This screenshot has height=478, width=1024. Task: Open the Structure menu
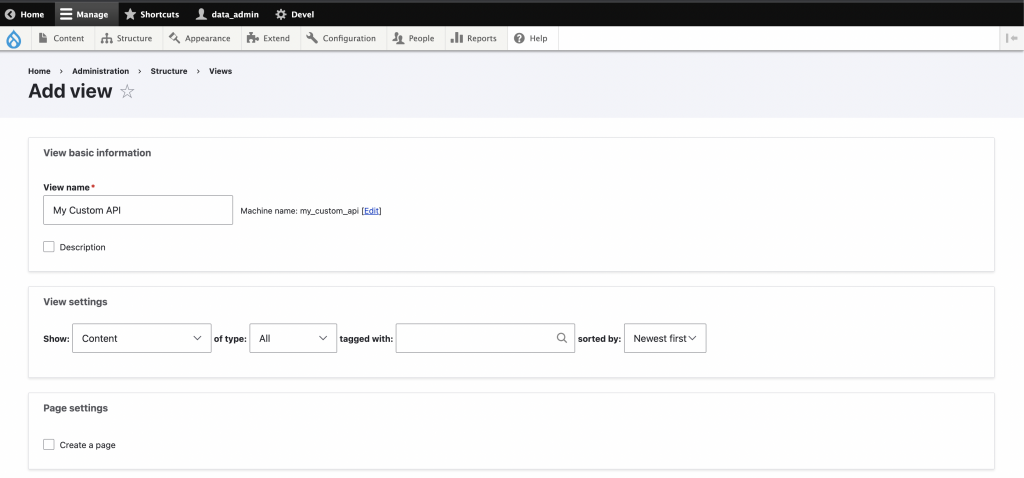(127, 39)
